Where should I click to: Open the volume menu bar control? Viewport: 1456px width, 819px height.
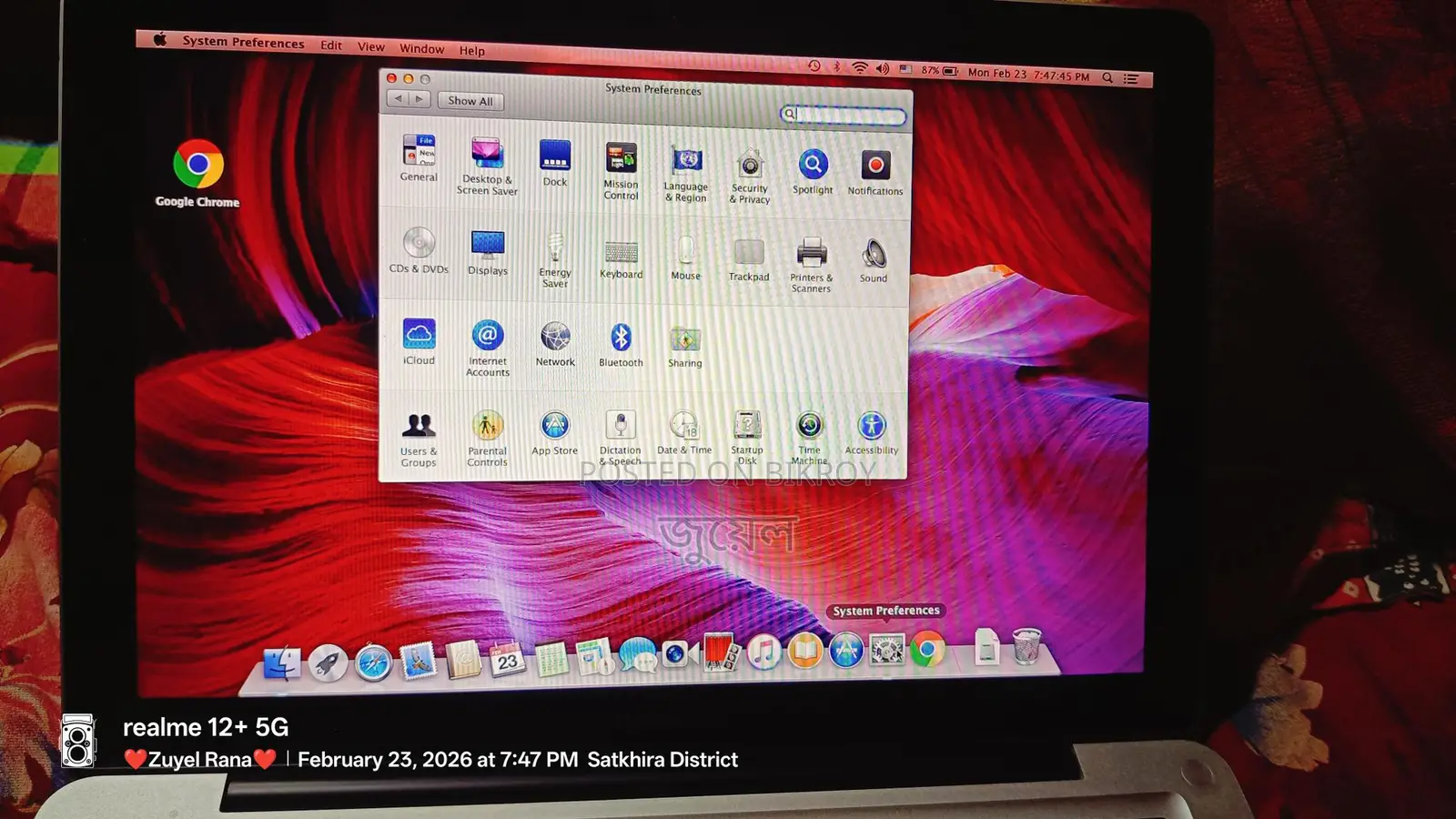883,69
